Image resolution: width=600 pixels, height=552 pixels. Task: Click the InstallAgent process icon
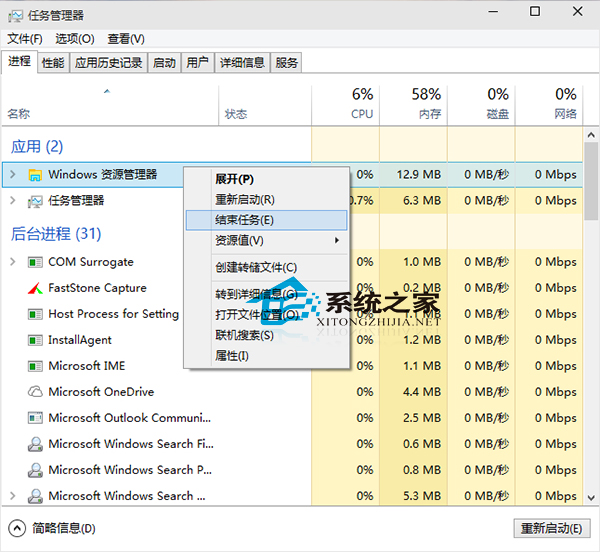pos(35,340)
